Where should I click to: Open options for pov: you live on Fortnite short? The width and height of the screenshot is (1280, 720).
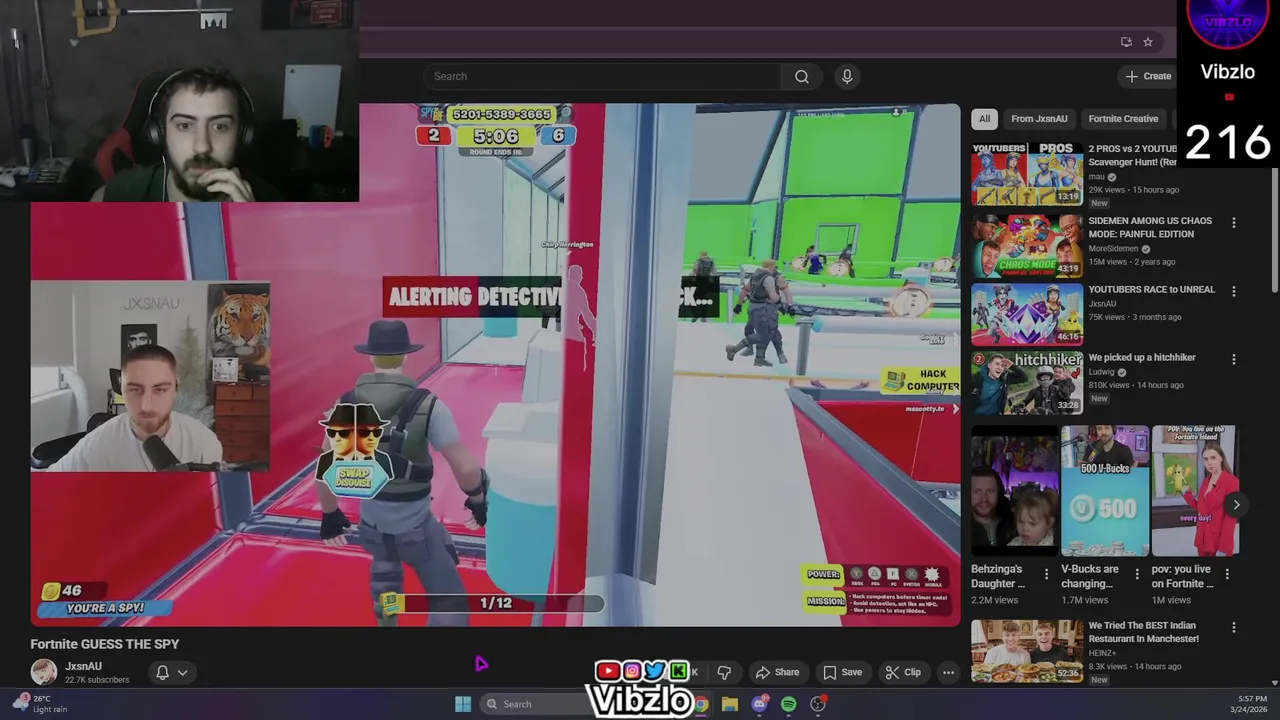pyautogui.click(x=1227, y=574)
